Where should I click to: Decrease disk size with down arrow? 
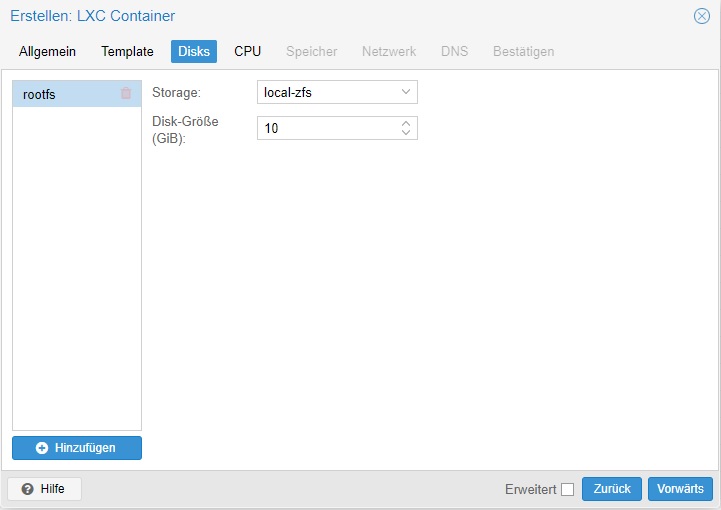406,132
